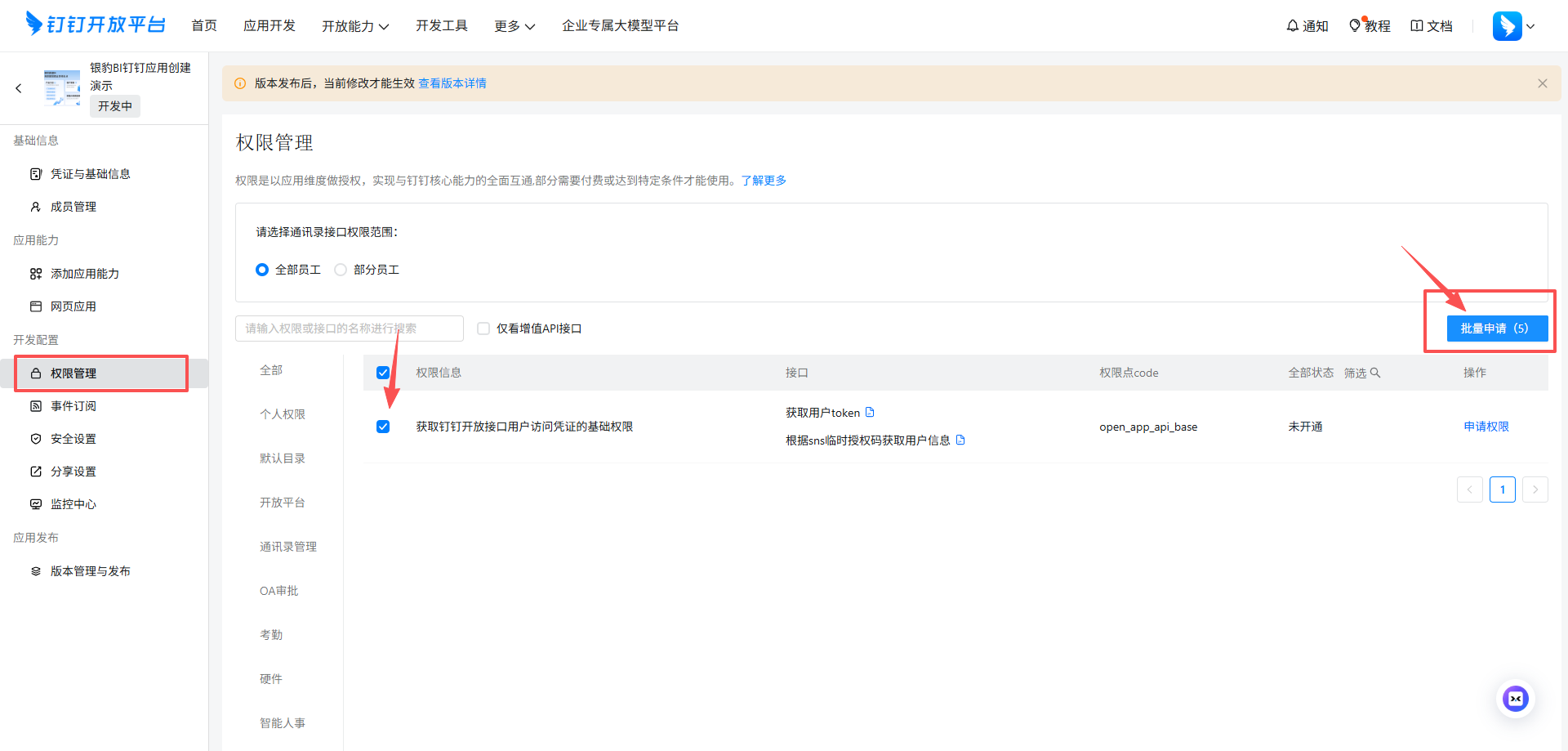Viewport: 1568px width, 751px height.
Task: Open the 教程 tutorial lightbulb icon
Action: pos(1369,25)
